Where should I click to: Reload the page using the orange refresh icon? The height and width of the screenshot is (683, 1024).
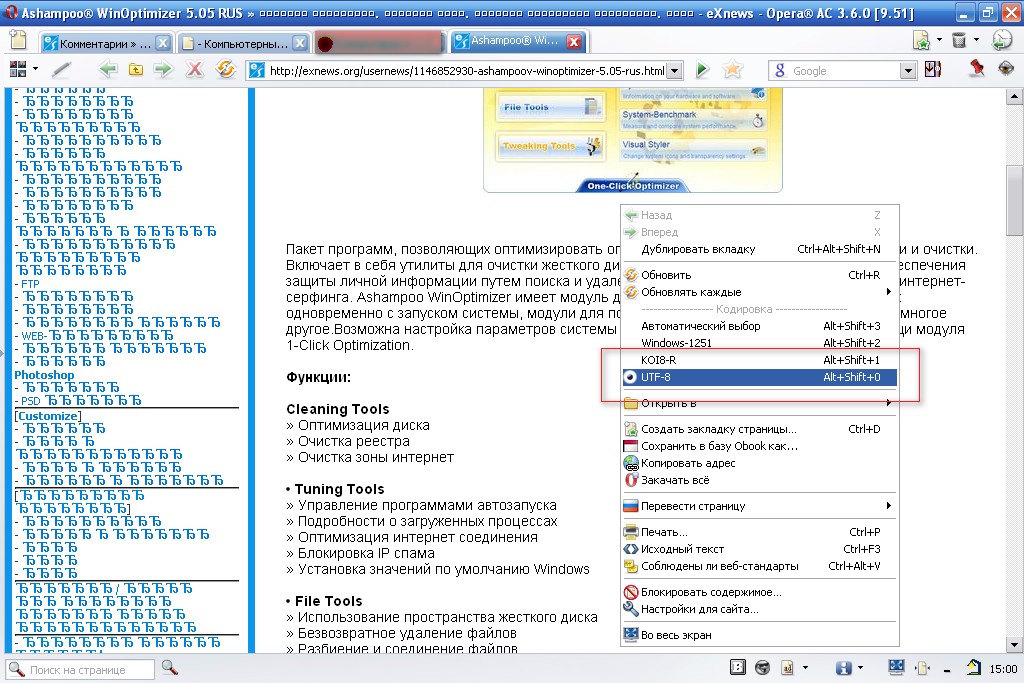pyautogui.click(x=226, y=69)
